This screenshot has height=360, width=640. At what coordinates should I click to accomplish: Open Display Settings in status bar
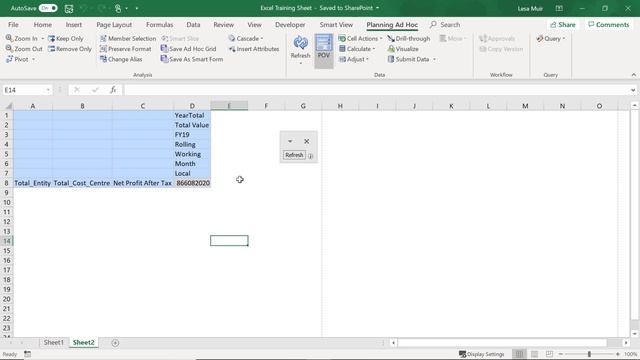point(482,354)
